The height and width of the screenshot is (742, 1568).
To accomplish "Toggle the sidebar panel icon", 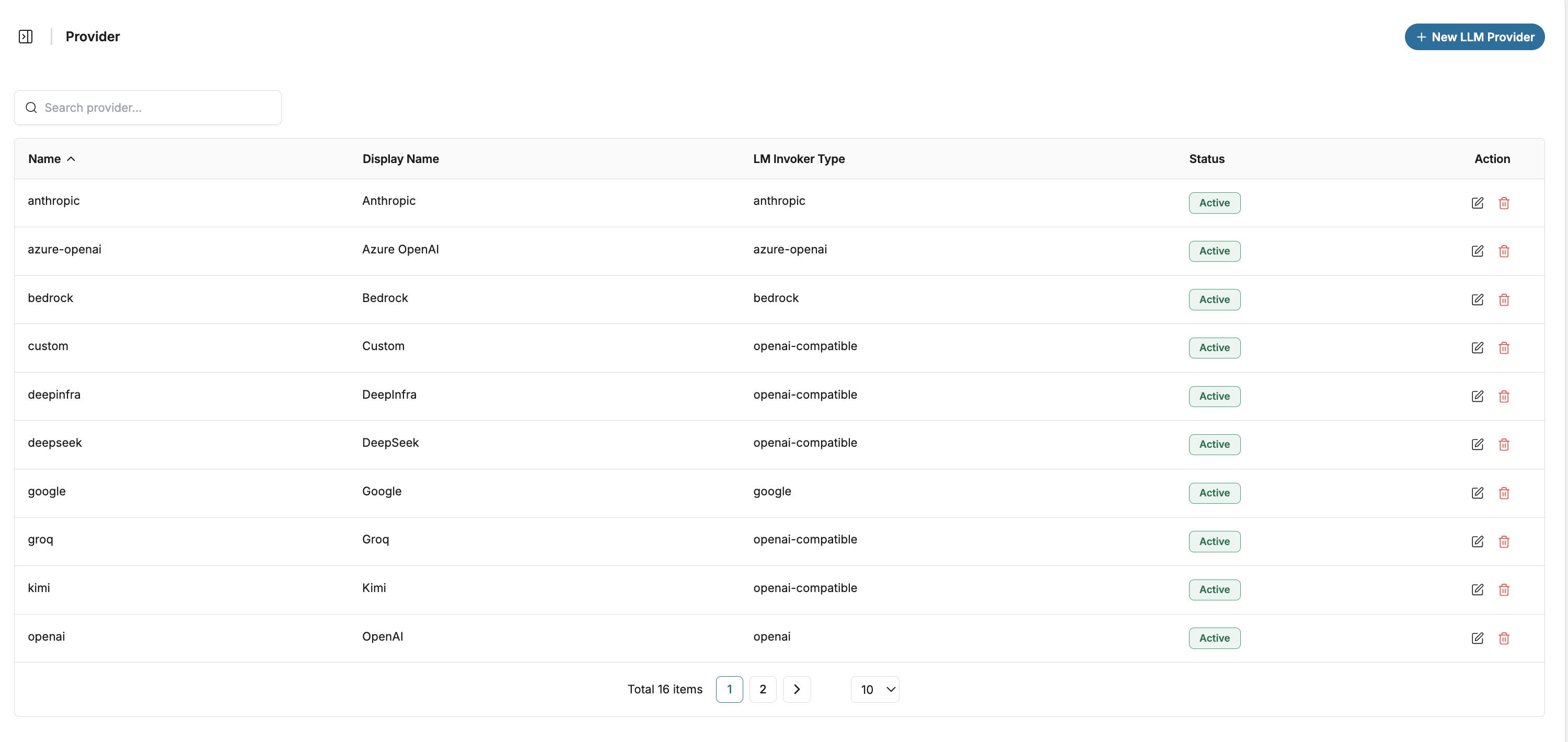I will tap(26, 37).
